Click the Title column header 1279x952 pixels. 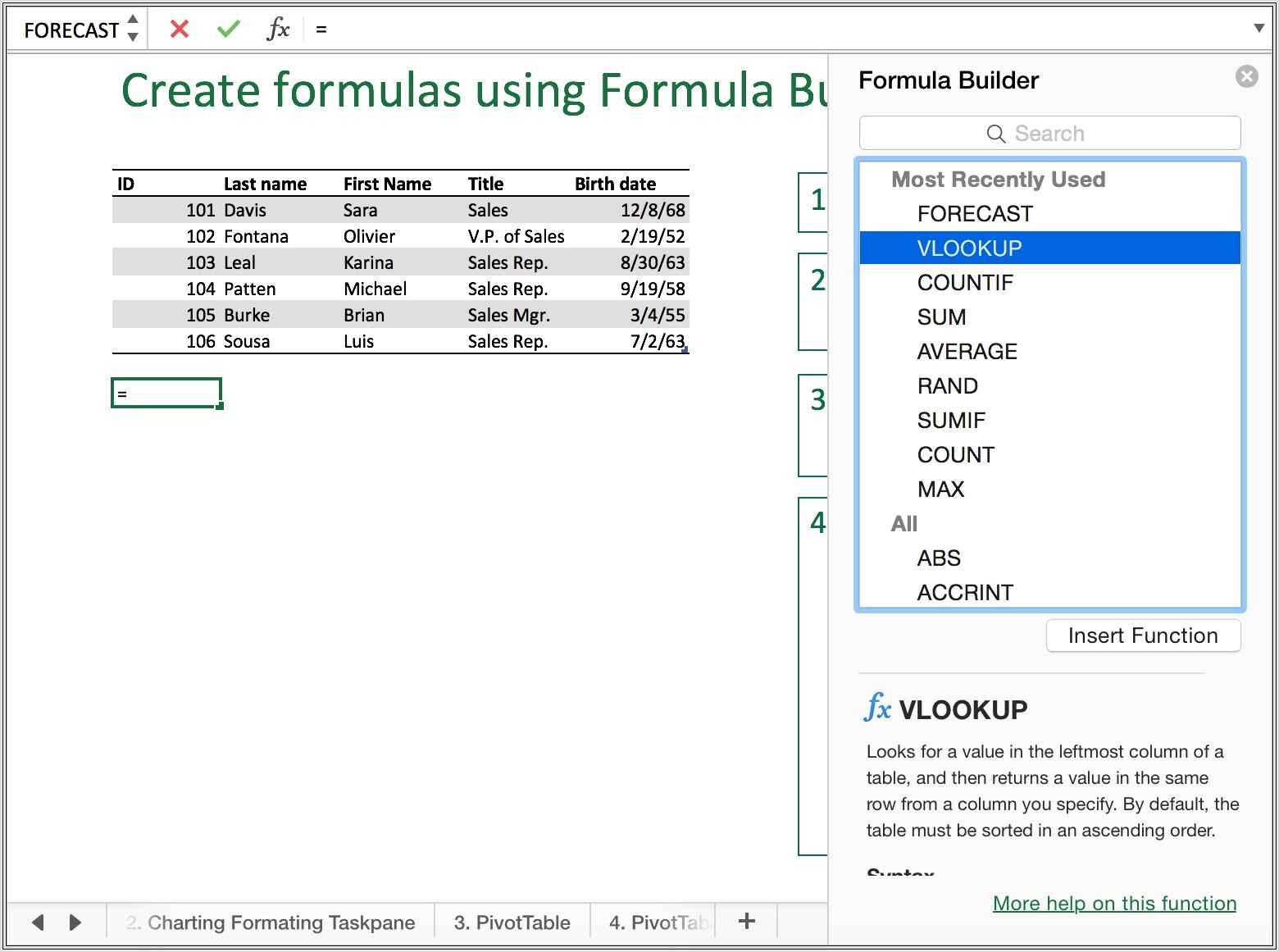(485, 184)
